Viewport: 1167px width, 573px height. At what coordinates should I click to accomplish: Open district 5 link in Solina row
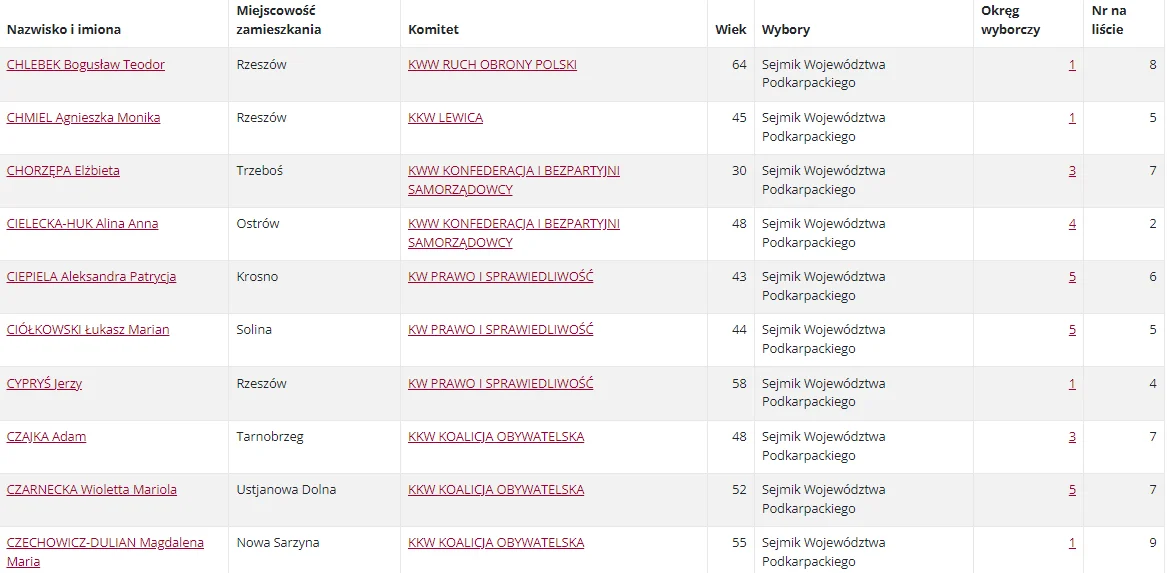coord(1072,330)
